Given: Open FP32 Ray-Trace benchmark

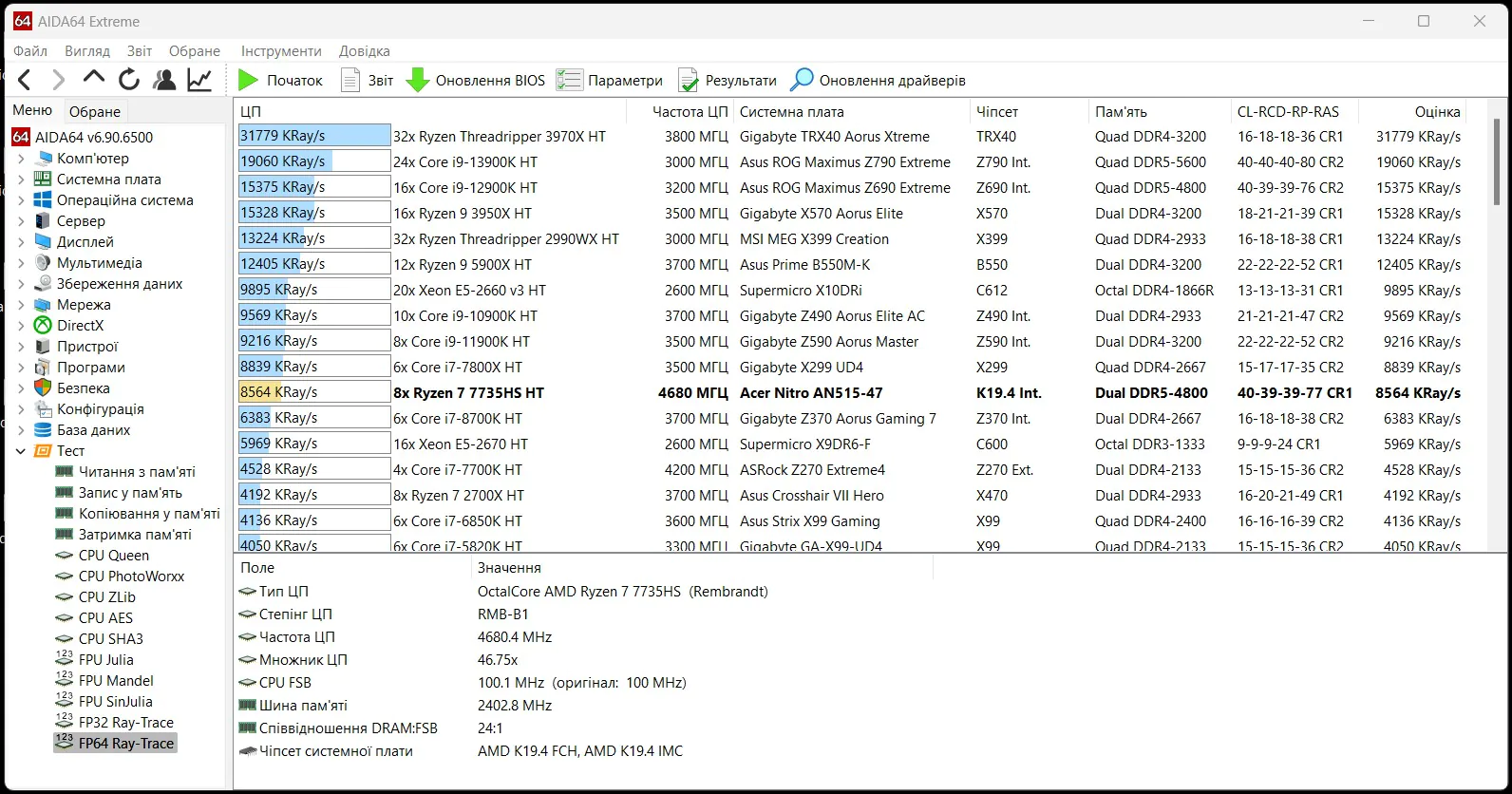Looking at the screenshot, I should pyautogui.click(x=115, y=723).
